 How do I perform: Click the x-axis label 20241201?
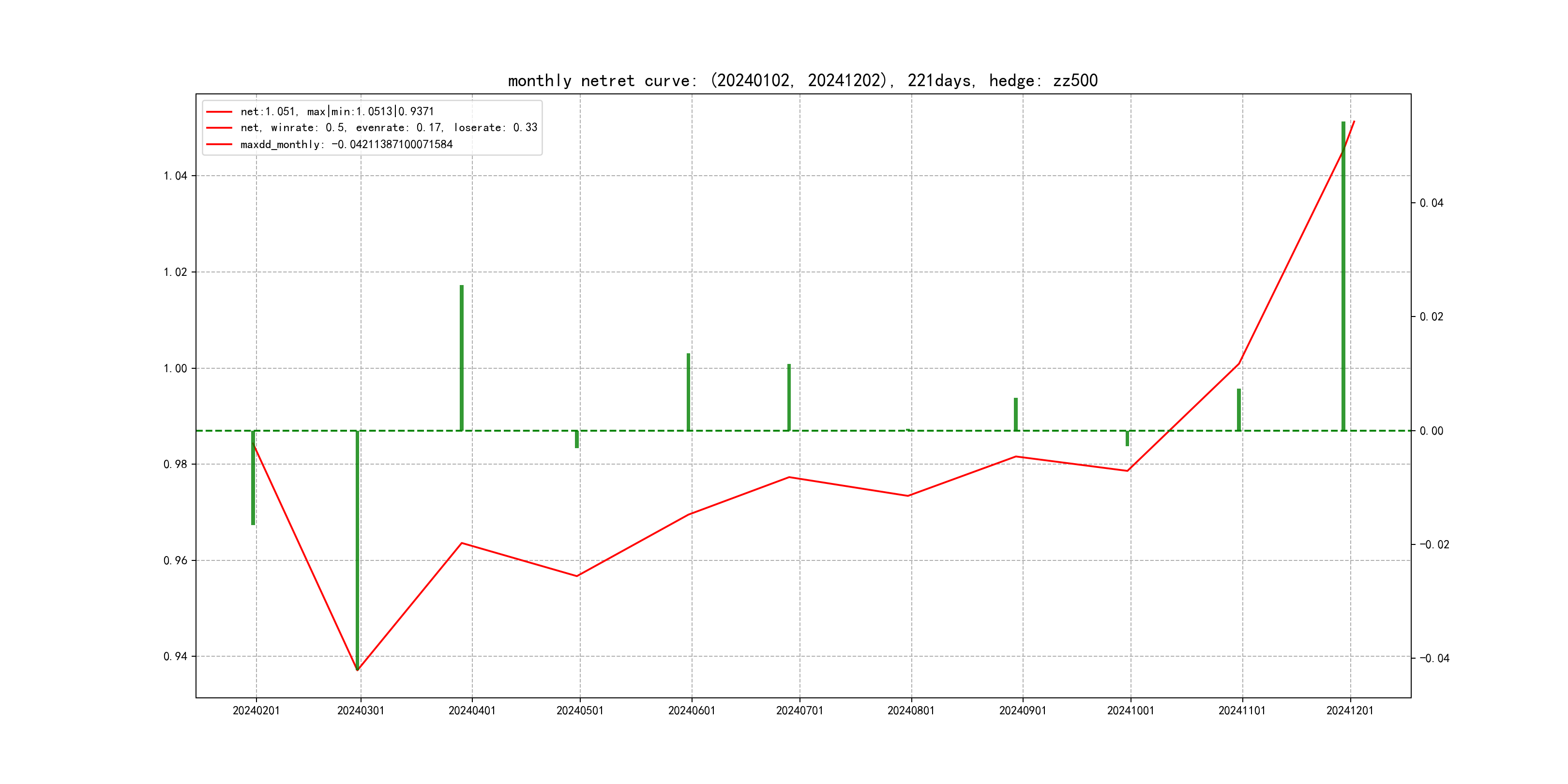1349,711
